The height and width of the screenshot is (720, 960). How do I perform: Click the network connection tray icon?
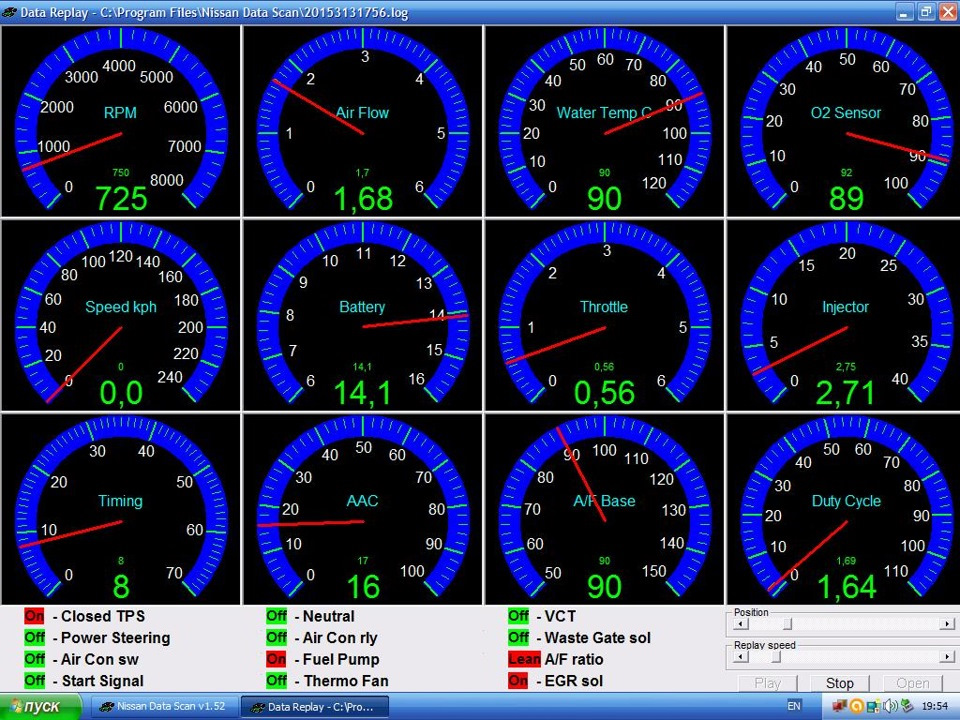[x=873, y=707]
